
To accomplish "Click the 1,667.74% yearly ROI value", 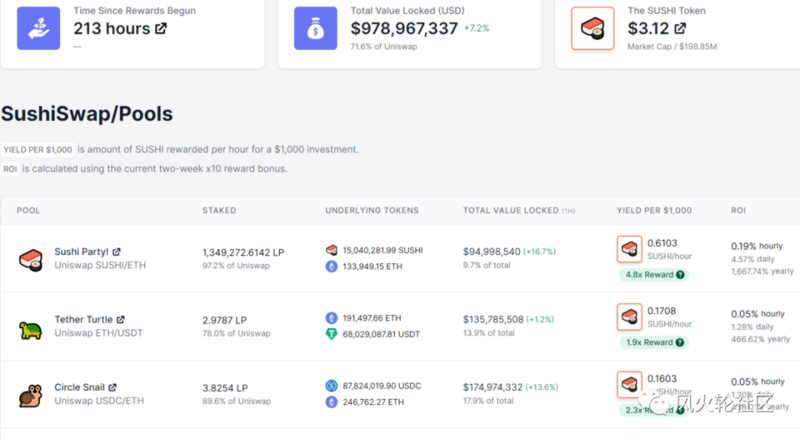I will coord(762,271).
